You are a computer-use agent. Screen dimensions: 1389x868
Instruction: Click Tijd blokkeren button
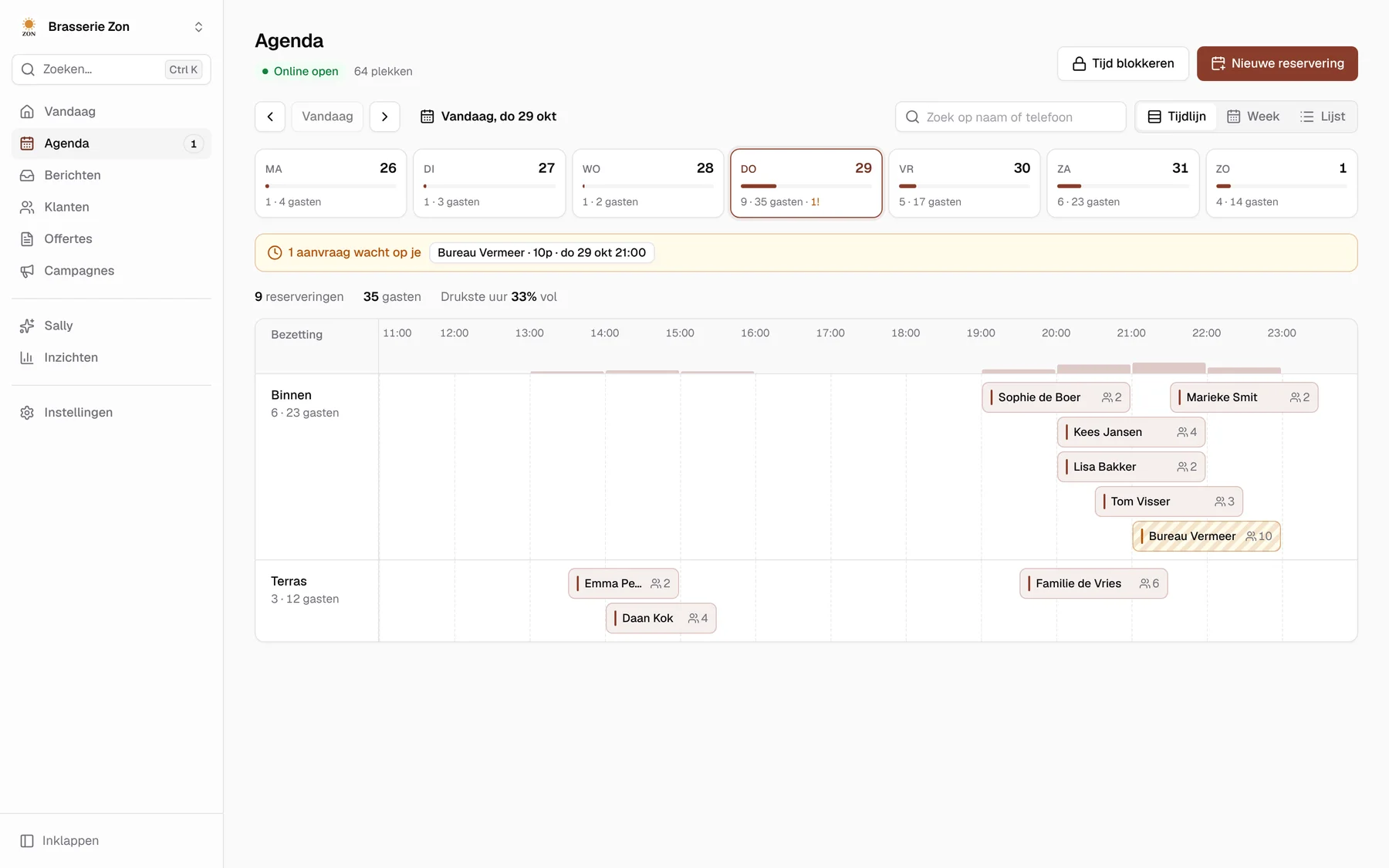coord(1123,63)
